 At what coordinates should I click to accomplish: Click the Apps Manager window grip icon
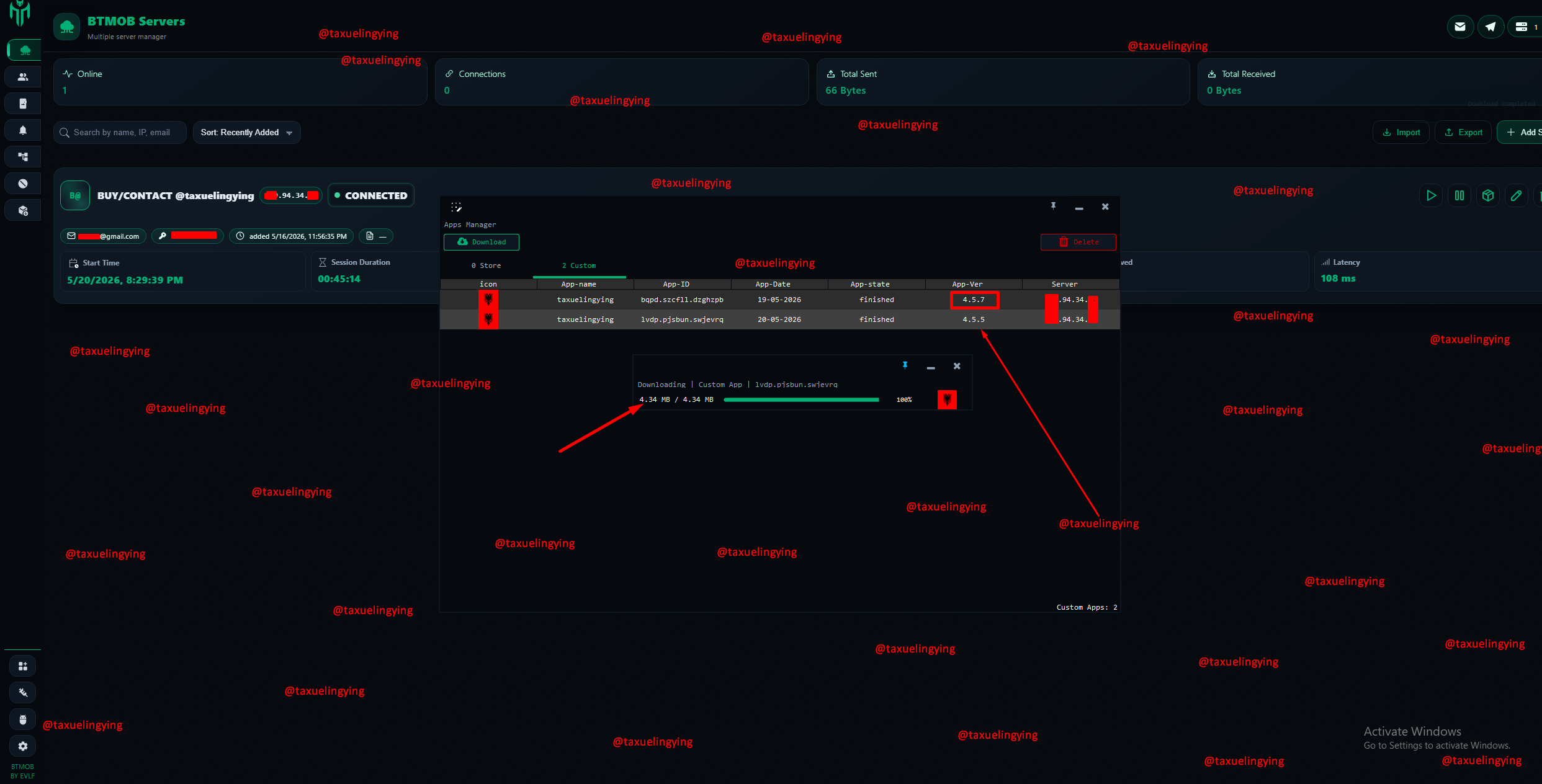(457, 207)
